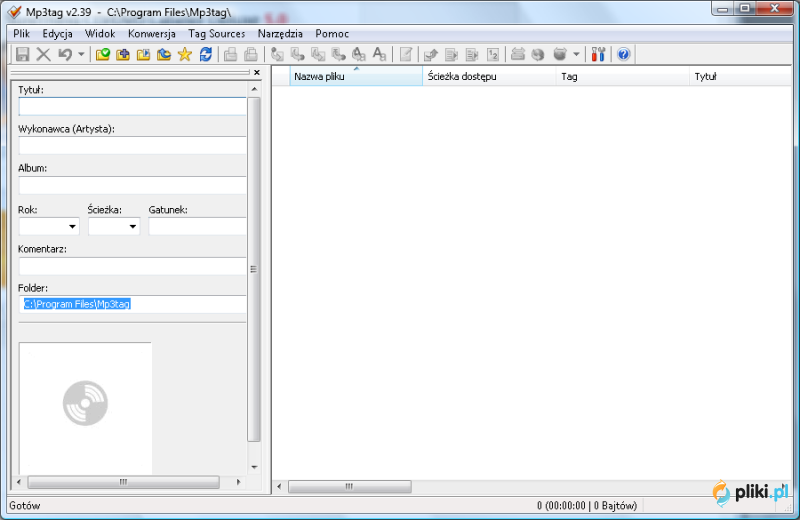Click into the Tytuł input field
Screen dimensions: 800x520
click(x=132, y=106)
